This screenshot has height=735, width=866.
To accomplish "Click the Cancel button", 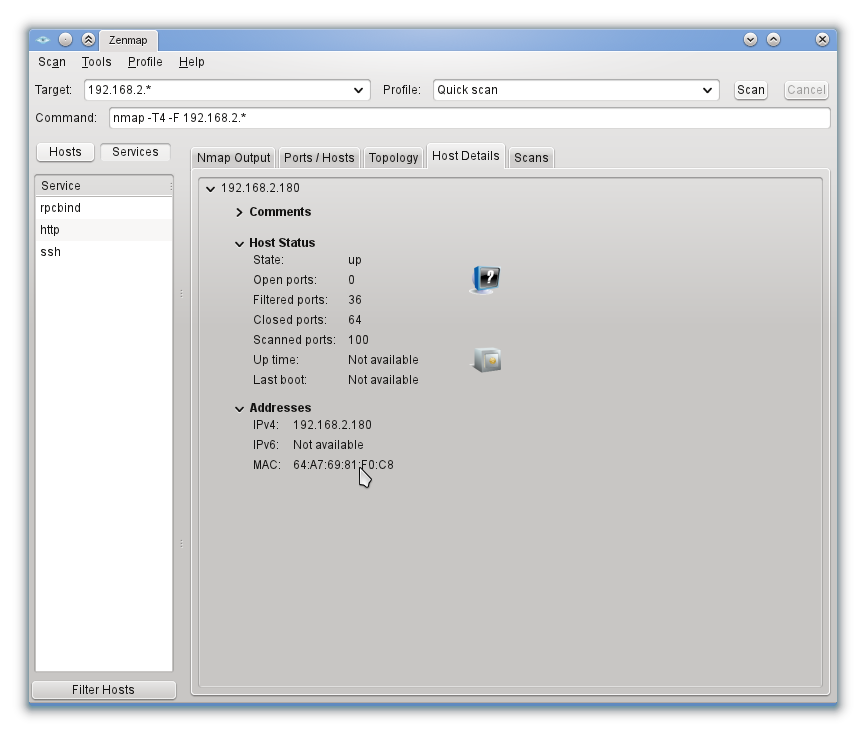I will coord(806,90).
